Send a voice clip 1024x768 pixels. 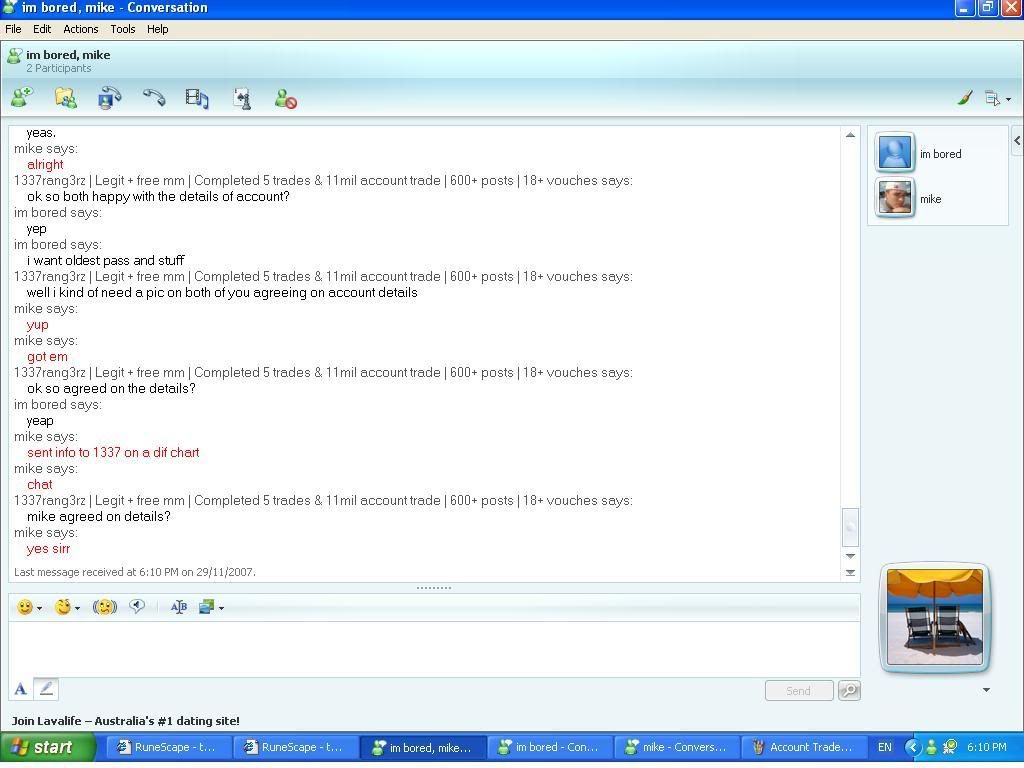click(136, 607)
